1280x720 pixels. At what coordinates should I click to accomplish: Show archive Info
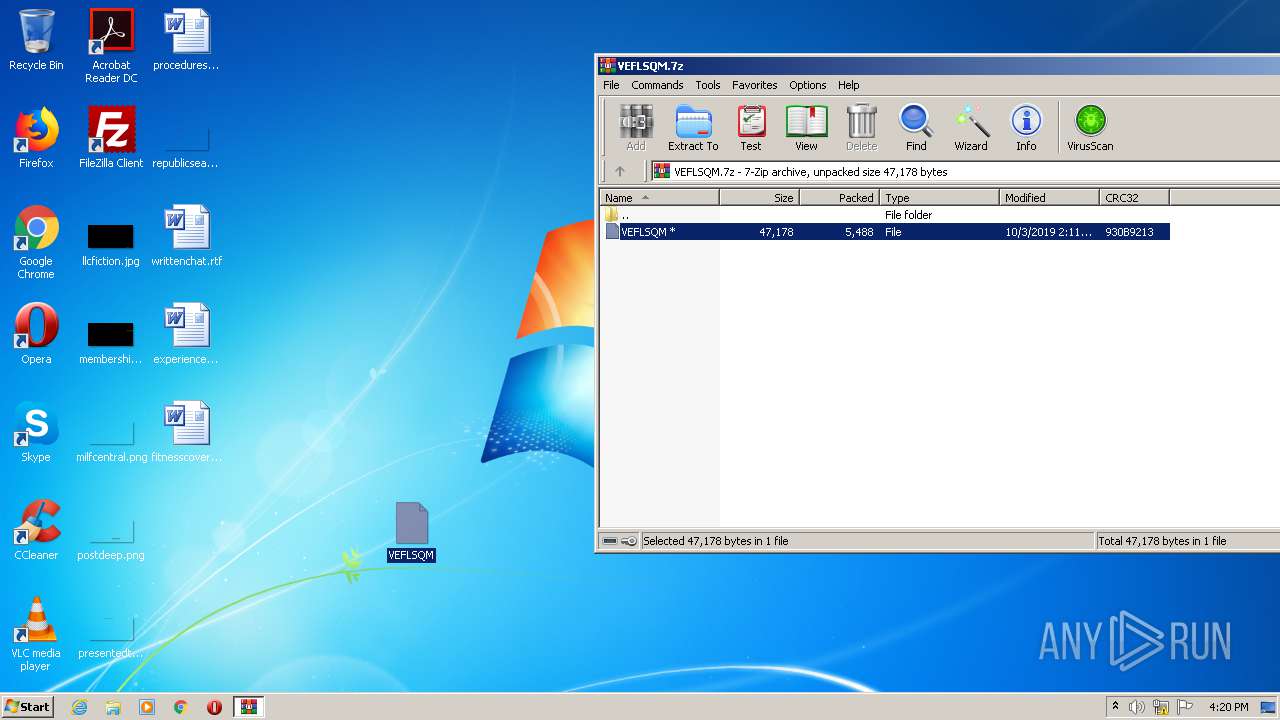1026,128
